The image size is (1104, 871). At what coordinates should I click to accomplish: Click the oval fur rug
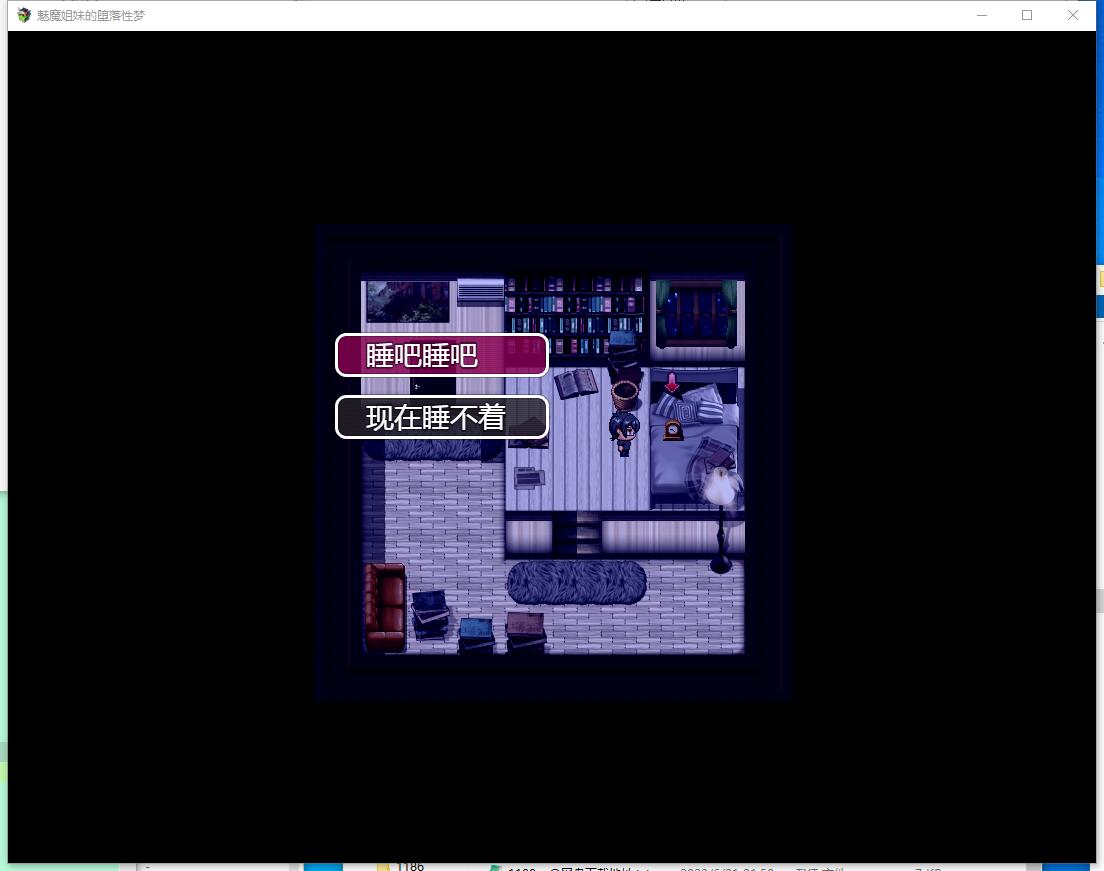coord(576,581)
